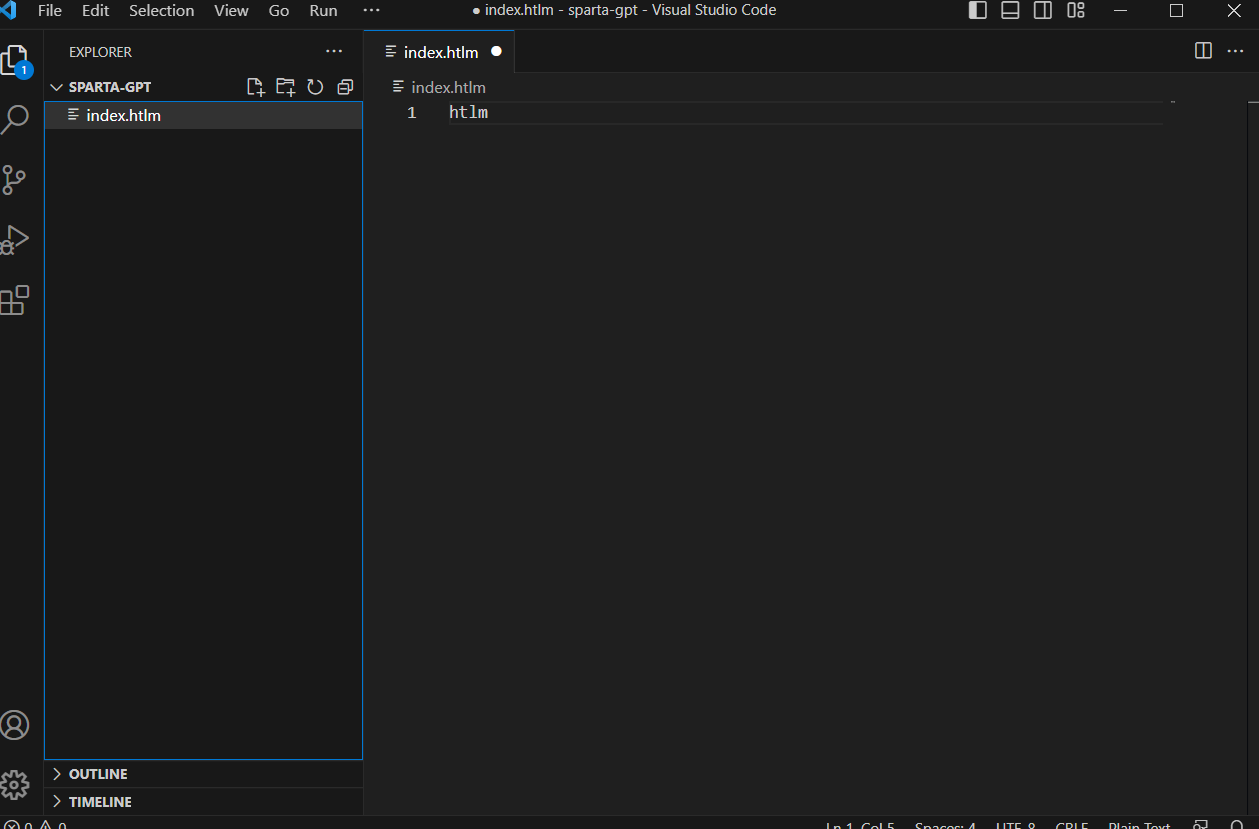Open the View menu

point(231,11)
